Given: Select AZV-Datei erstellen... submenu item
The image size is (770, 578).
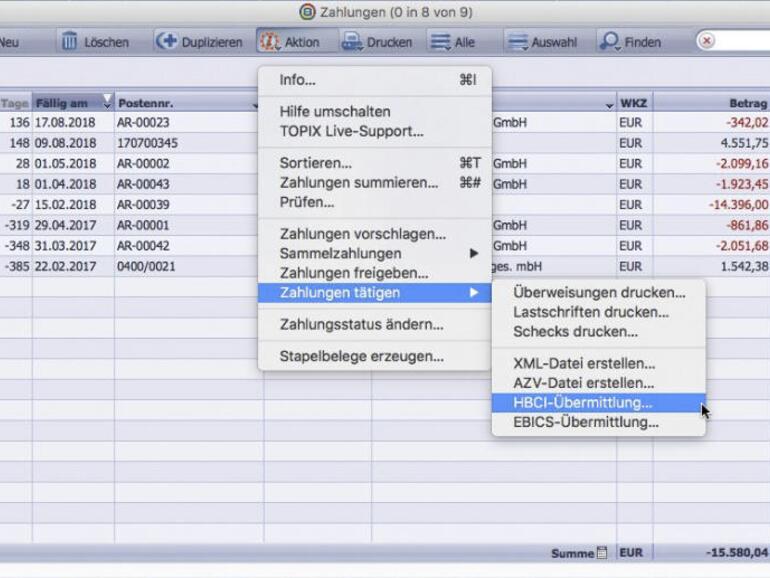Looking at the screenshot, I should 599,383.
